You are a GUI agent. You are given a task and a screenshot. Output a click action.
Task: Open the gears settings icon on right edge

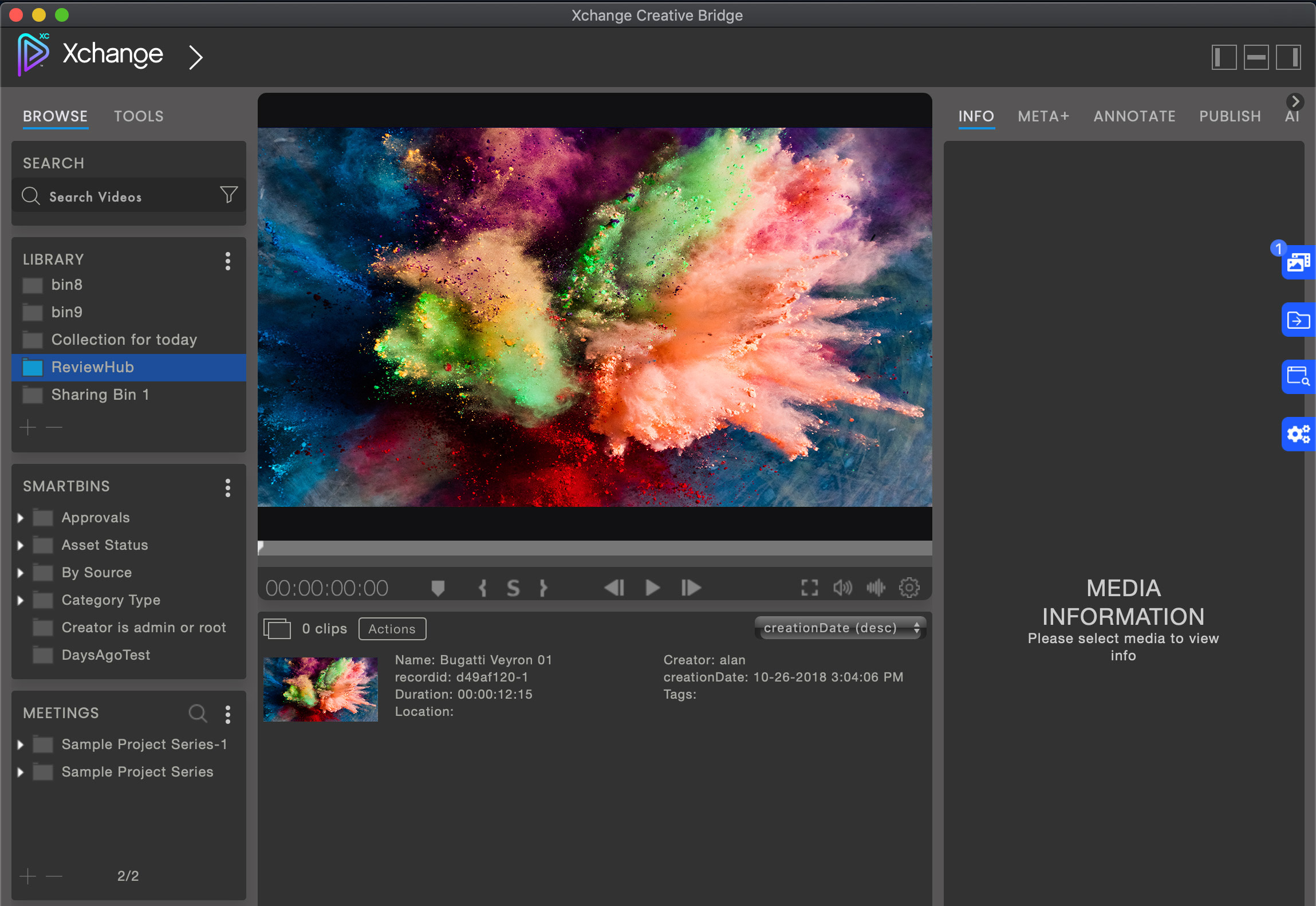[x=1298, y=434]
